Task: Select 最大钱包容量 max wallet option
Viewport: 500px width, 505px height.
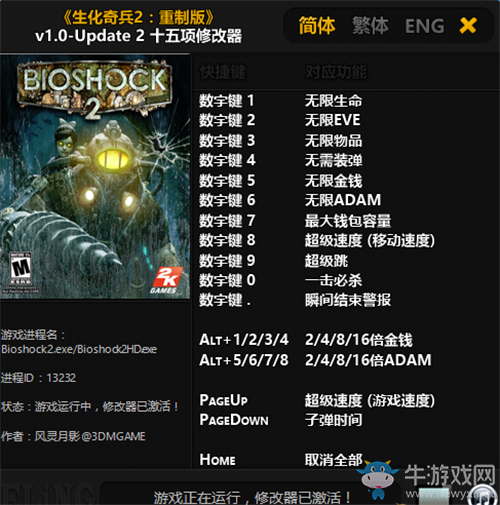Action: pyautogui.click(x=348, y=221)
